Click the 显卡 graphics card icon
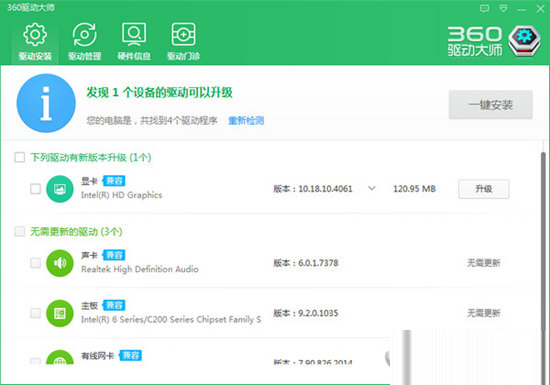Screen dimensions: 550x385 (60, 189)
